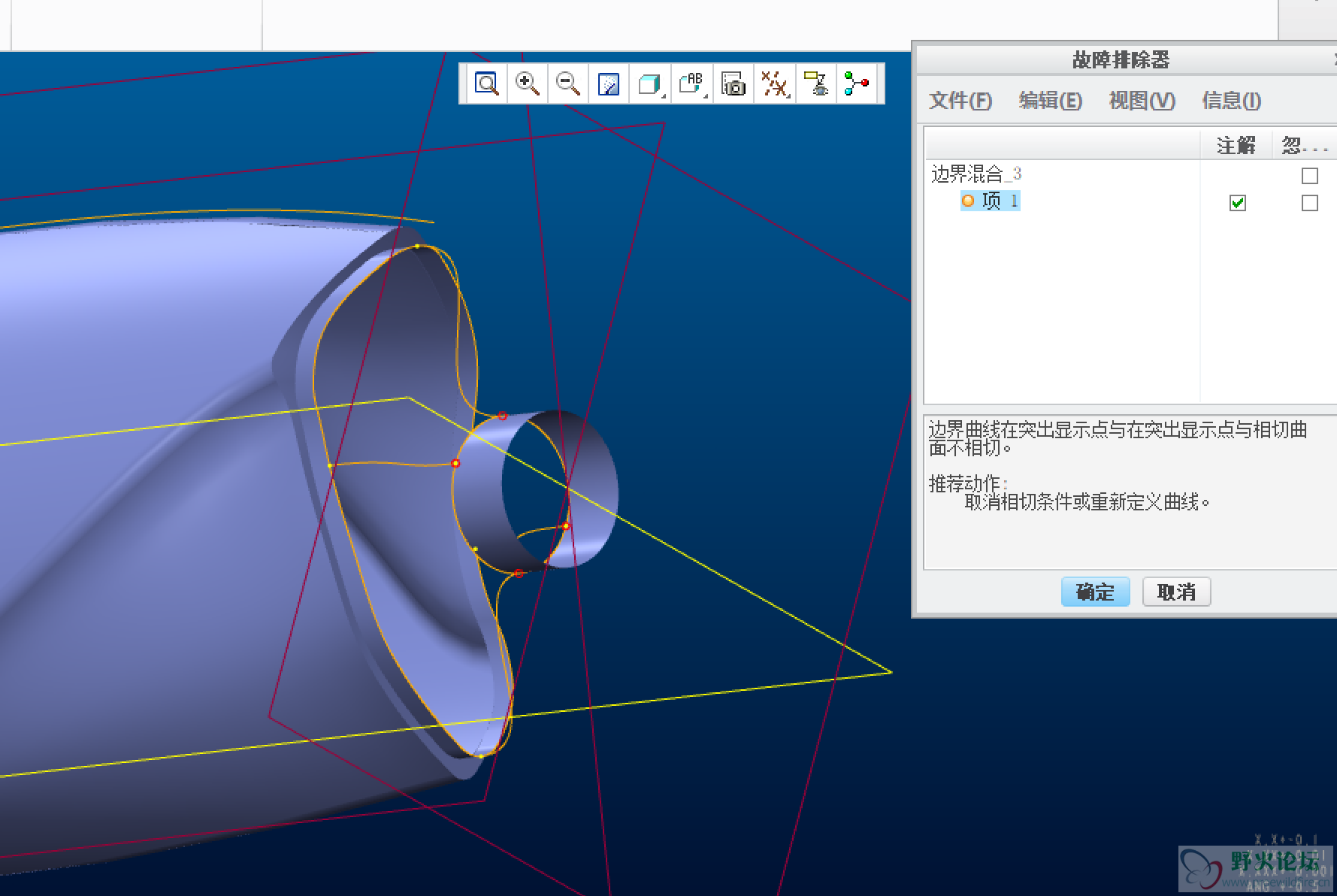Toggle the spin center icon

[x=856, y=83]
